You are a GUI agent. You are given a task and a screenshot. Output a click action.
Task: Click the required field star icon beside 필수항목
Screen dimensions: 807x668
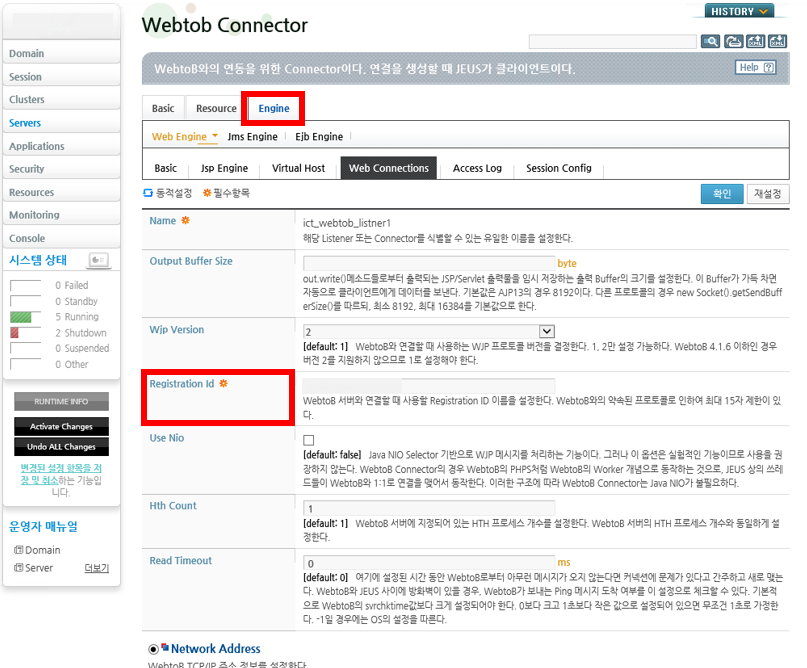(x=207, y=193)
